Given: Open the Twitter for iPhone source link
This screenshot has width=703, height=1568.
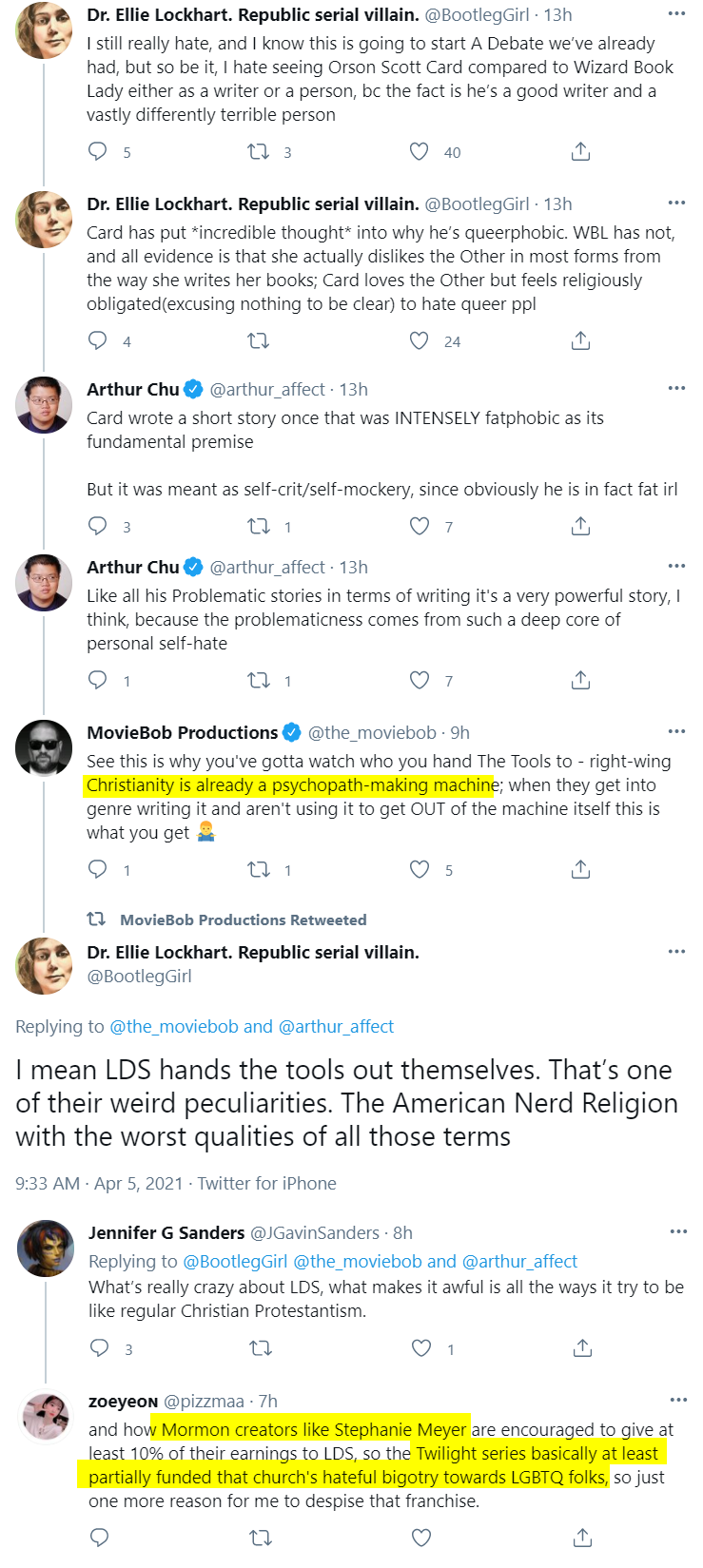Looking at the screenshot, I should click(x=267, y=1183).
